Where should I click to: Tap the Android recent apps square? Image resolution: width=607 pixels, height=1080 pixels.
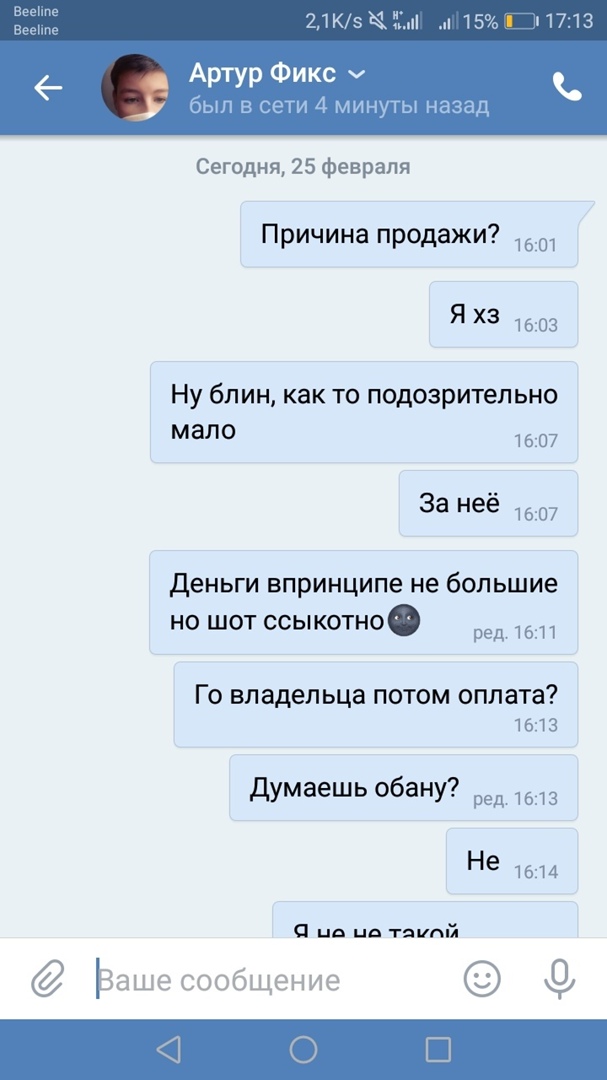pos(438,1050)
